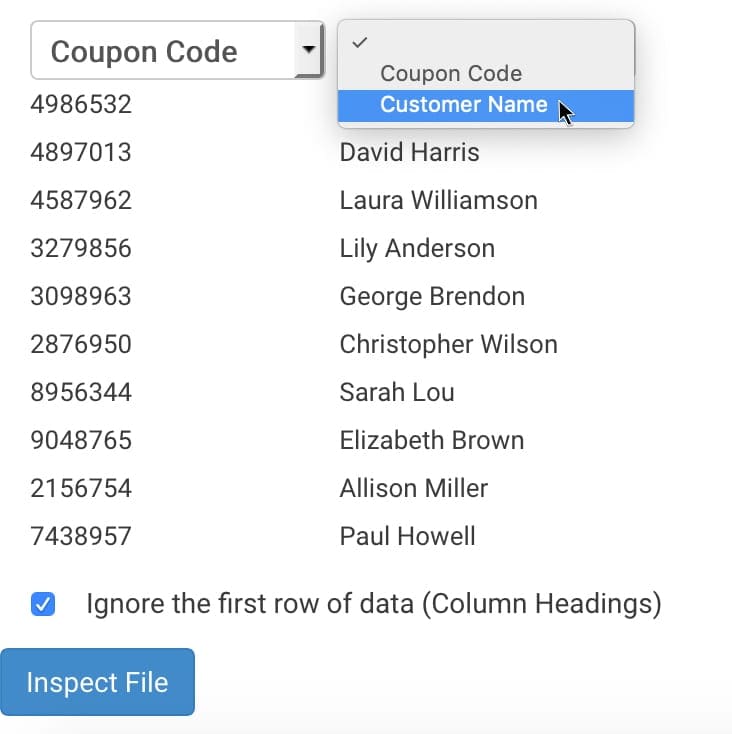Select coupon code 2876950
Viewport: 732px width, 734px height.
click(81, 345)
